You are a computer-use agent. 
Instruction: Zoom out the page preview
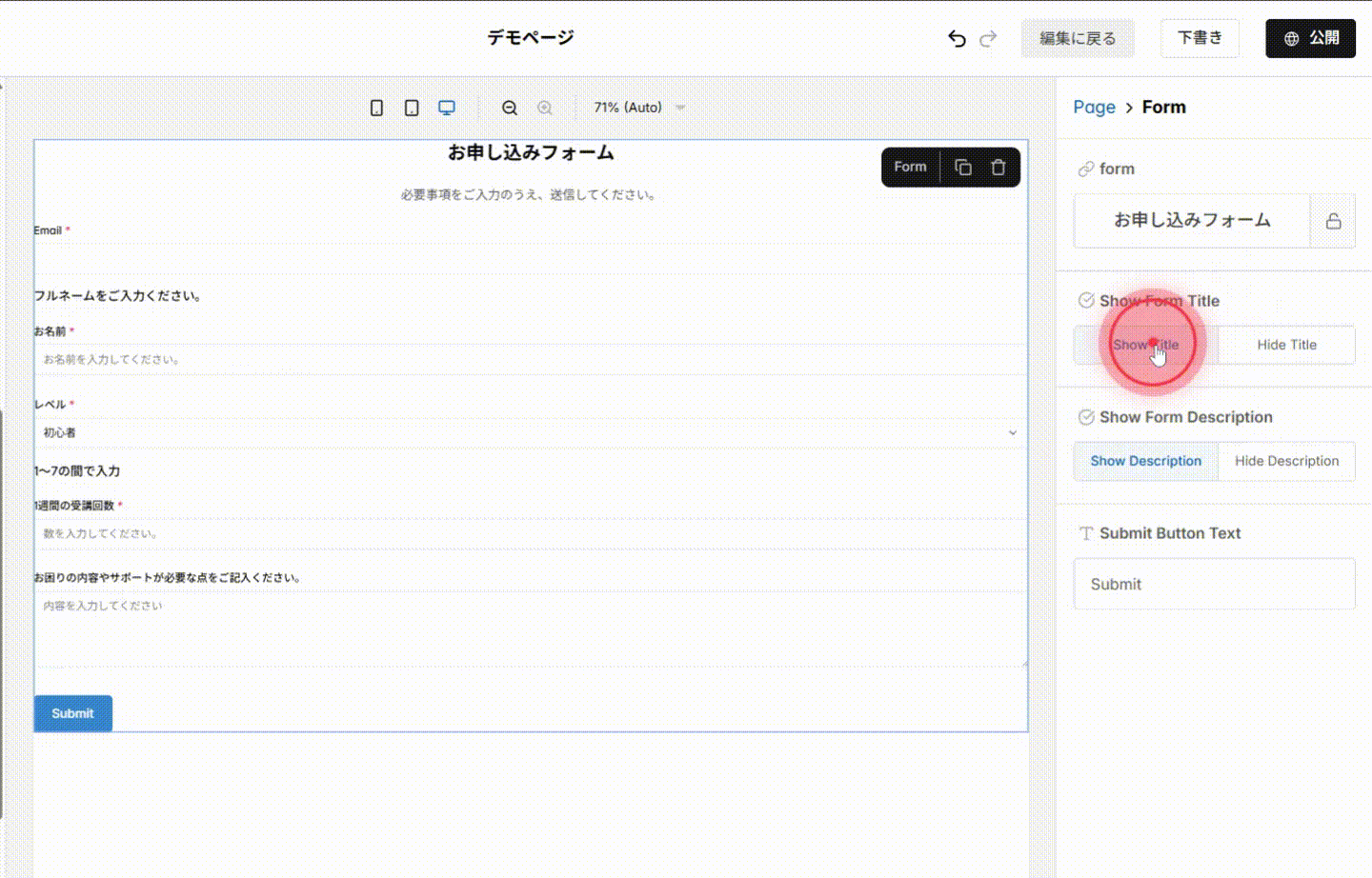pyautogui.click(x=511, y=108)
